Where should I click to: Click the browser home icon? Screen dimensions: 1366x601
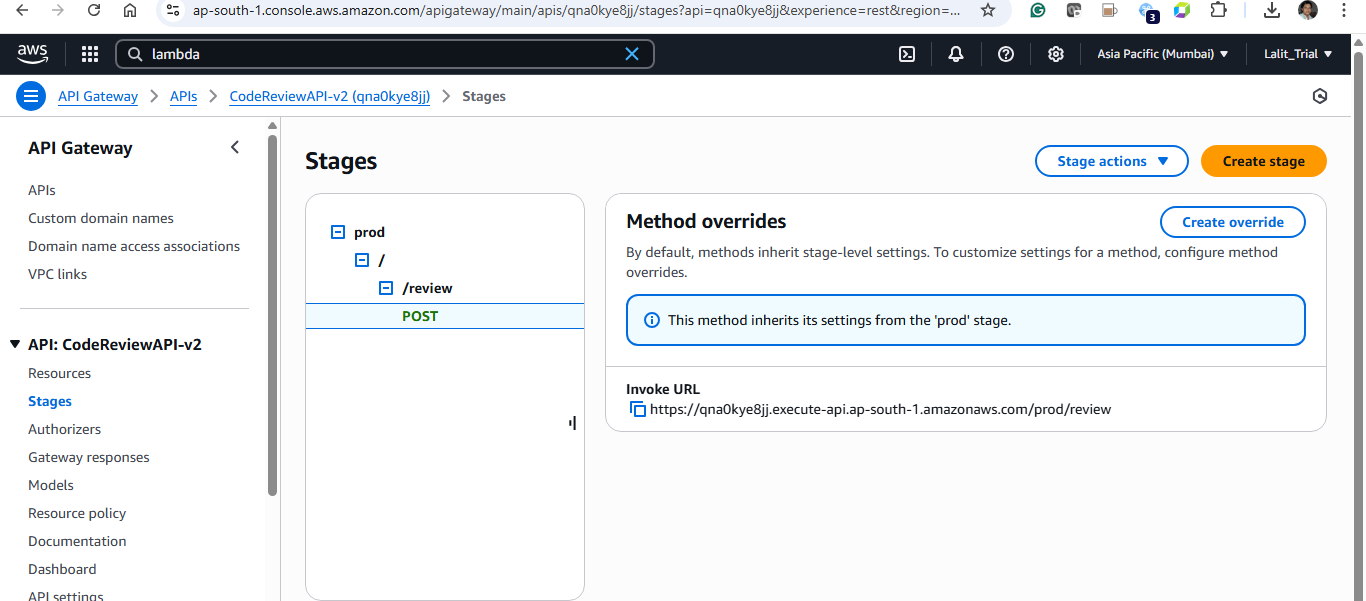point(130,10)
